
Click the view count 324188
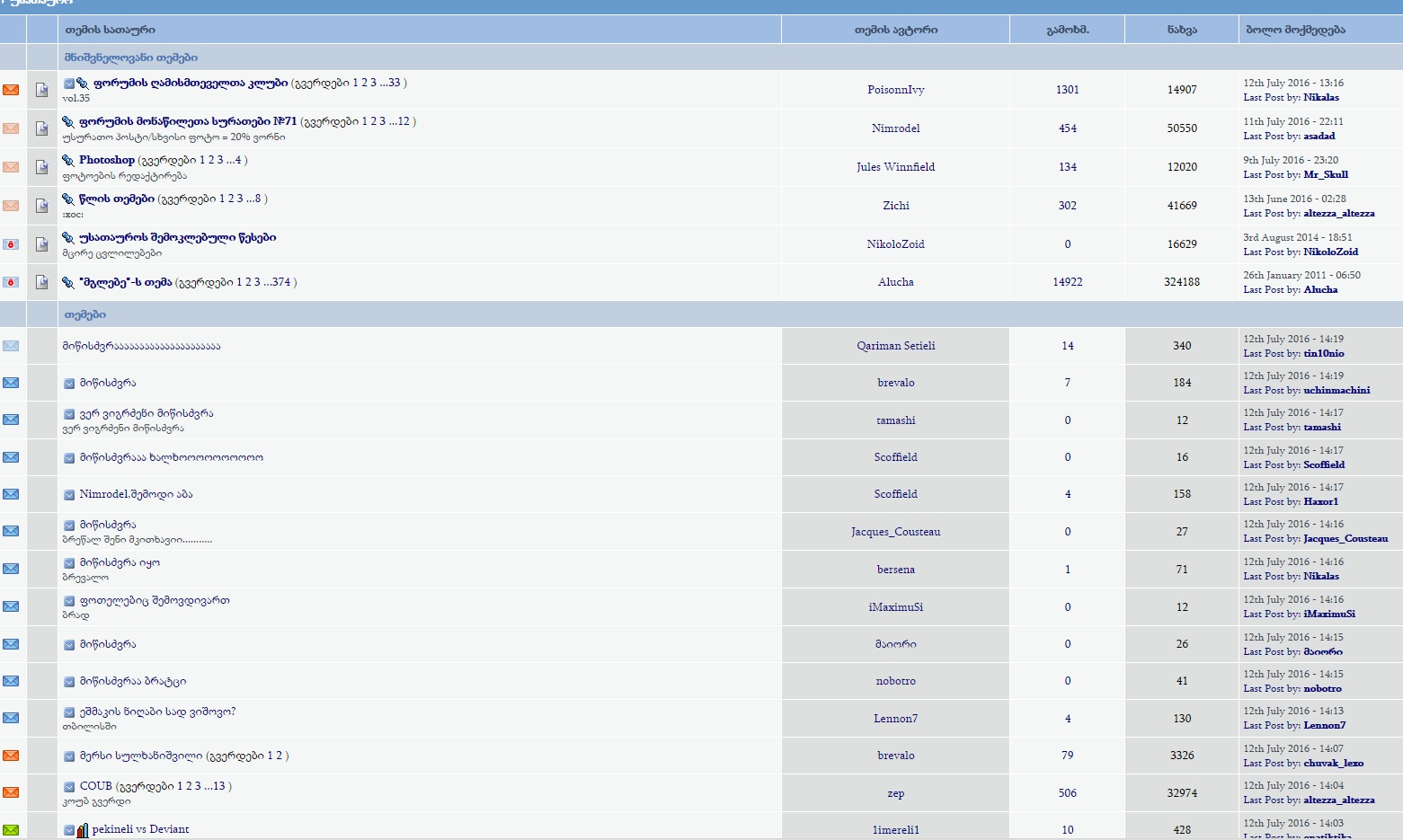click(x=1182, y=282)
